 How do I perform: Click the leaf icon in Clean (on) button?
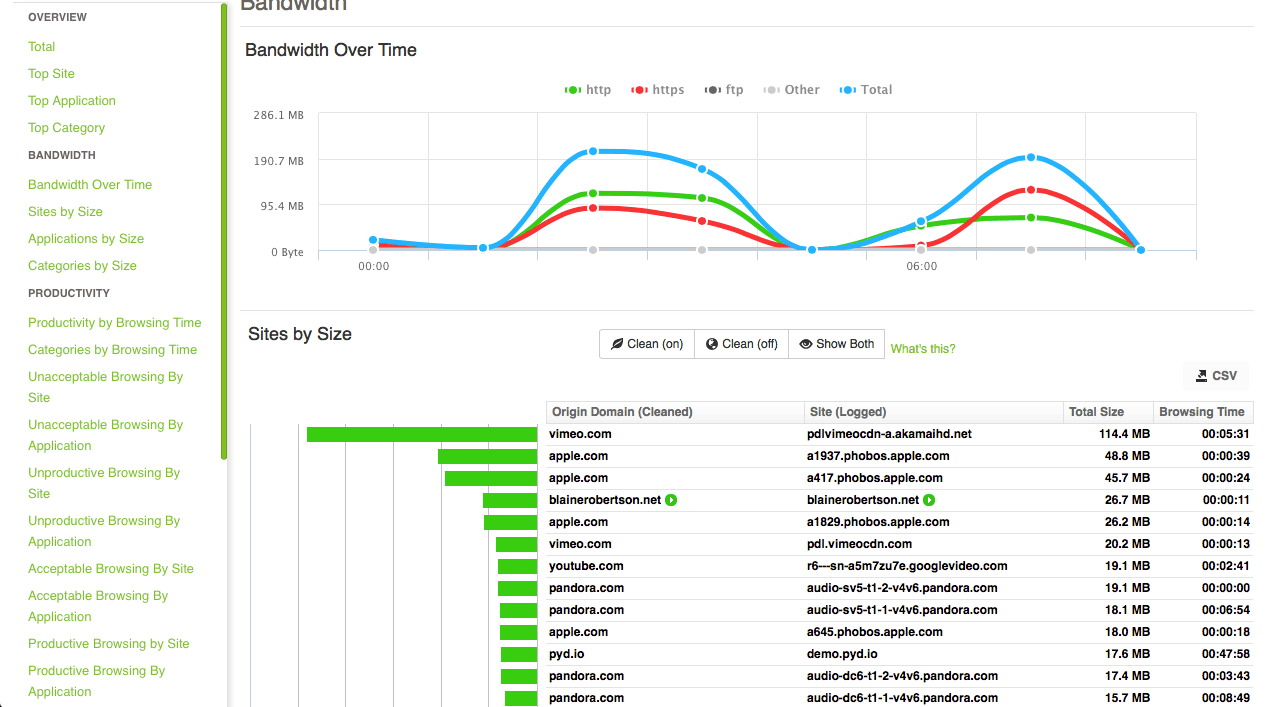pyautogui.click(x=617, y=344)
